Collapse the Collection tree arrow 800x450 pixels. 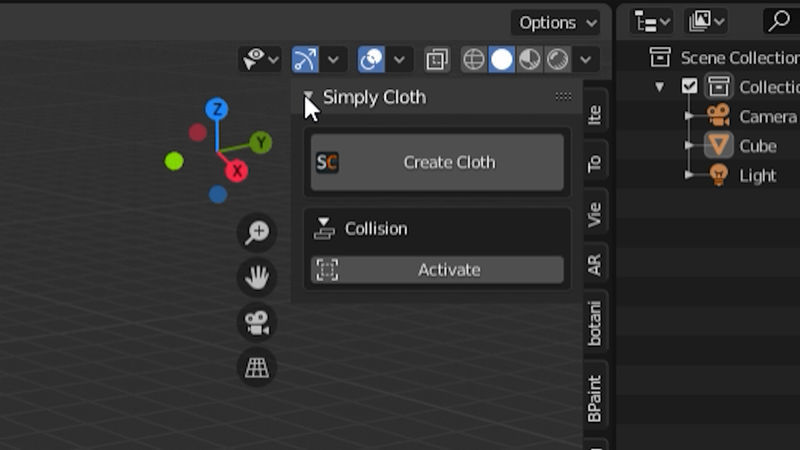click(660, 87)
